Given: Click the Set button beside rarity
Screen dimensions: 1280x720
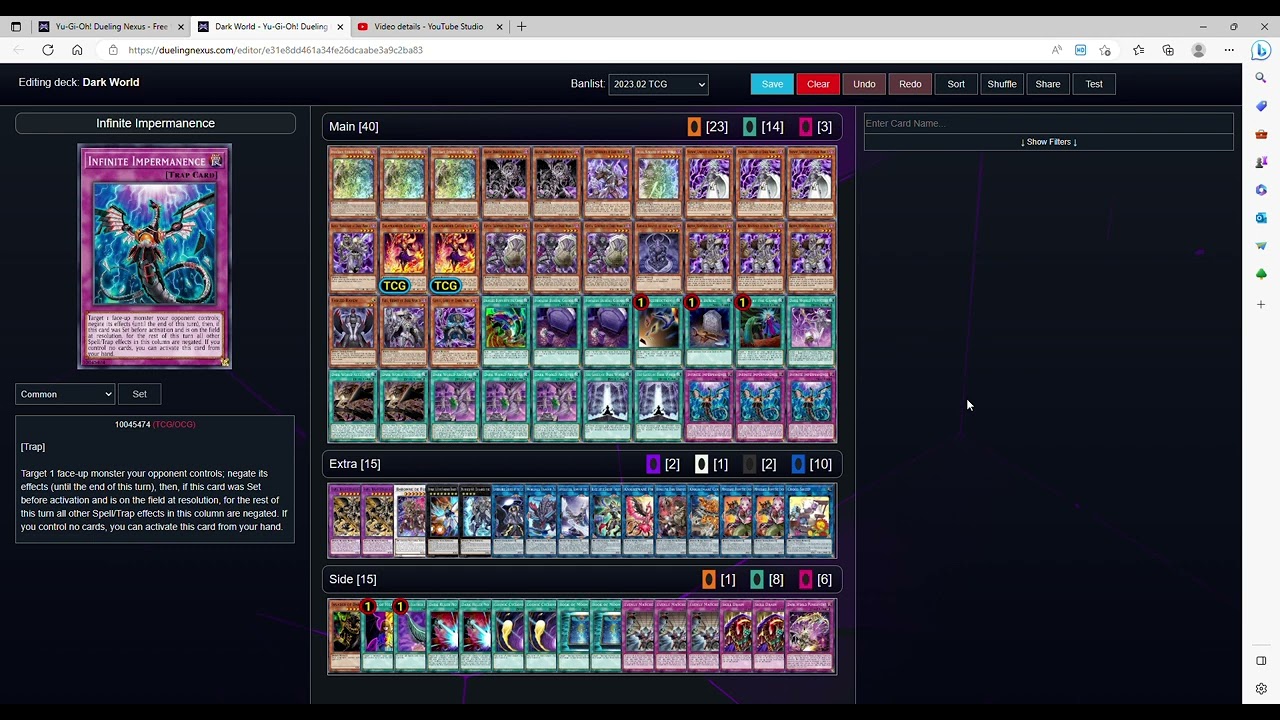Looking at the screenshot, I should tap(140, 394).
